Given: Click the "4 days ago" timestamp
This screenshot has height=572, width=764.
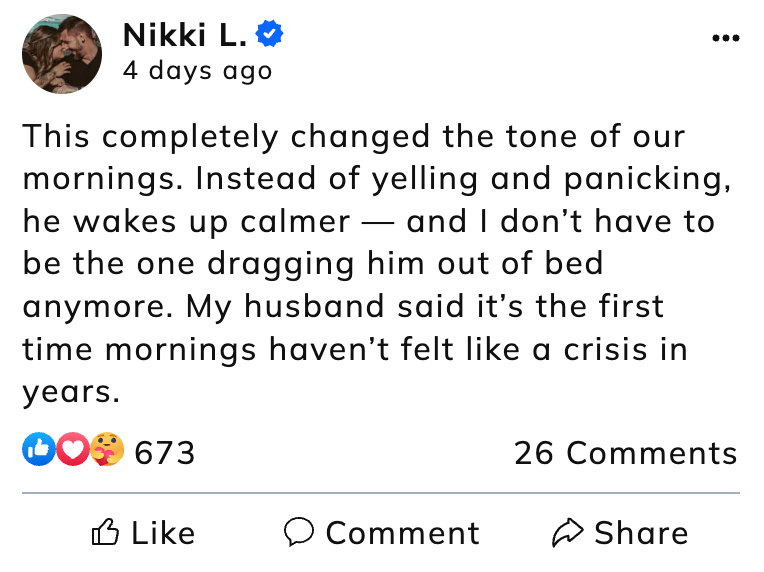Looking at the screenshot, I should (x=197, y=72).
